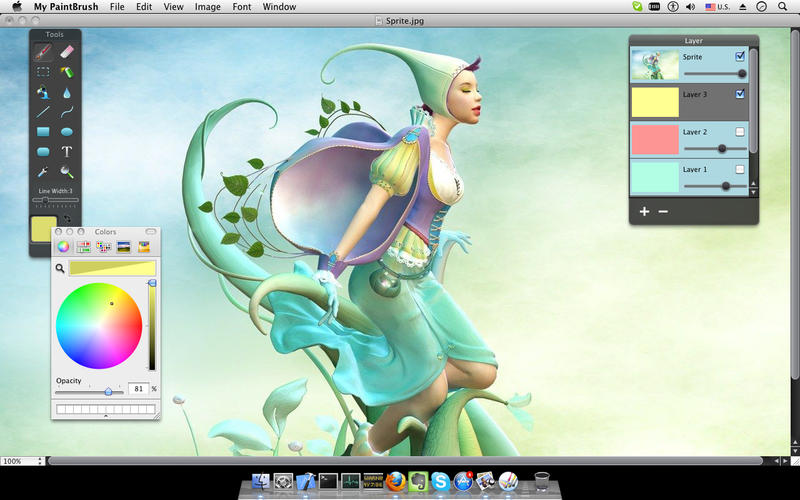Expand the color swatch drawer in Colors panel
The image size is (800, 500).
coord(105,416)
